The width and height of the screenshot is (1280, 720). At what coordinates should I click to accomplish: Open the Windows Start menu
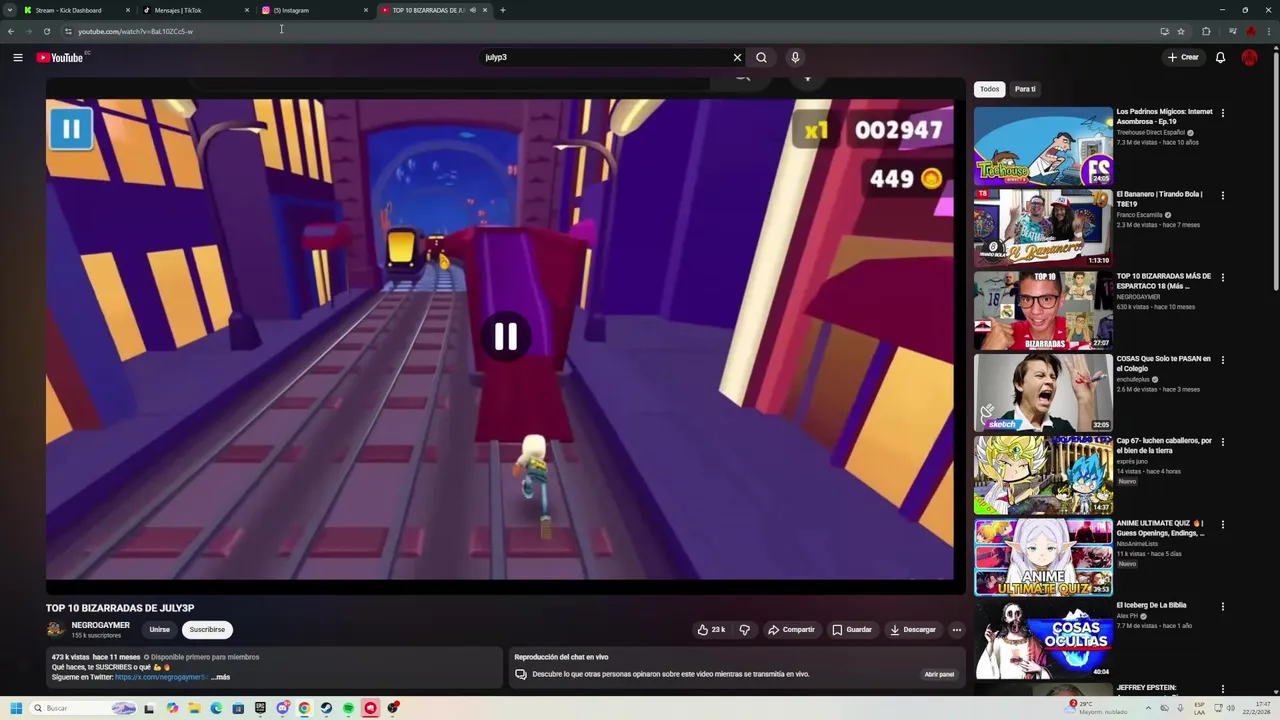pos(16,708)
